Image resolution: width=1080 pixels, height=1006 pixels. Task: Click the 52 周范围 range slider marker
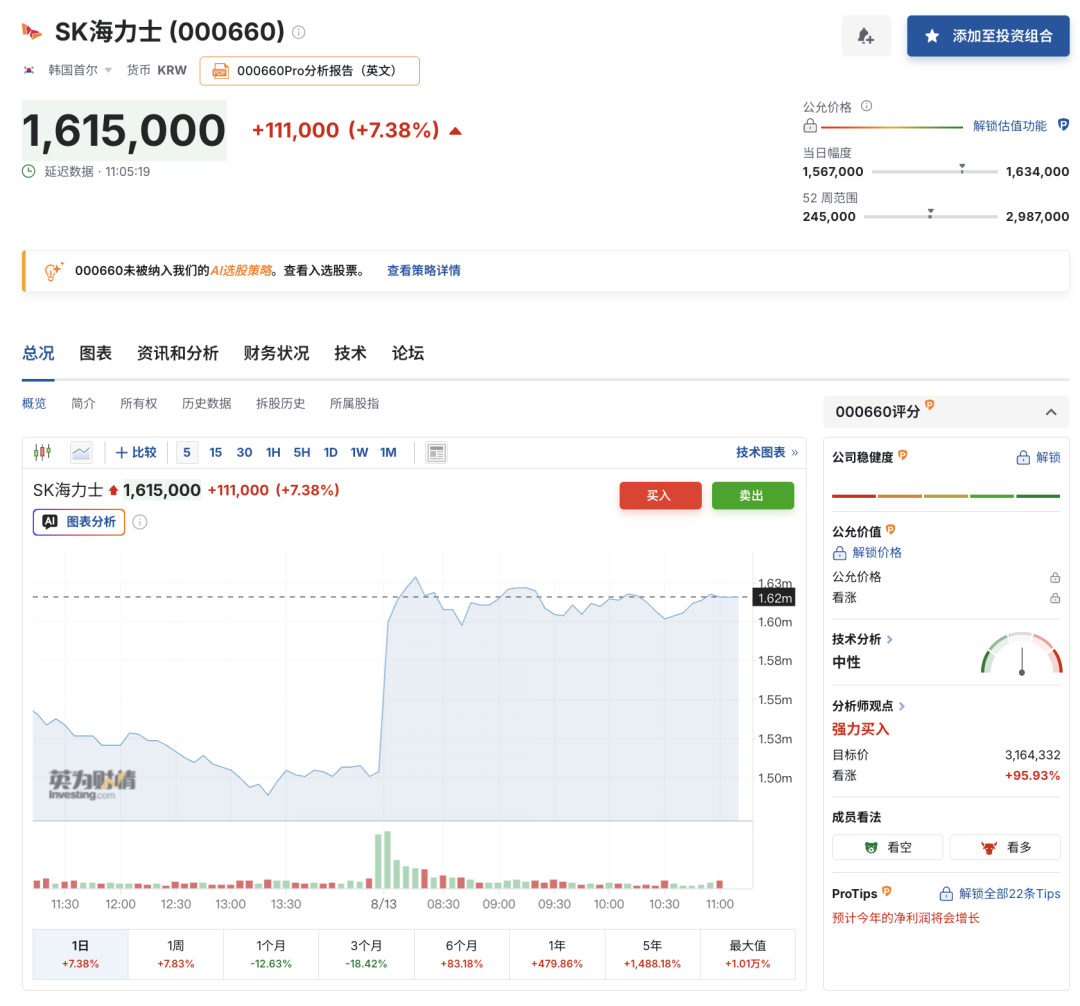[930, 213]
